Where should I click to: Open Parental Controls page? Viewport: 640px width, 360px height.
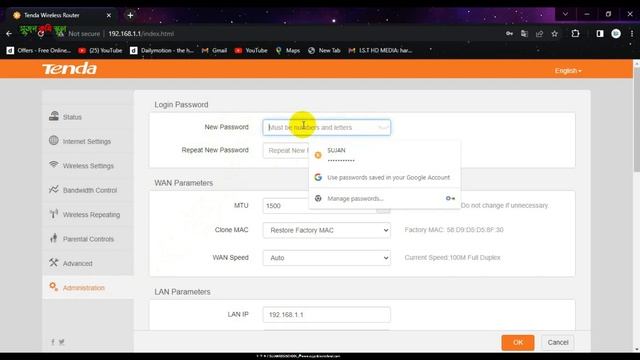(88, 239)
